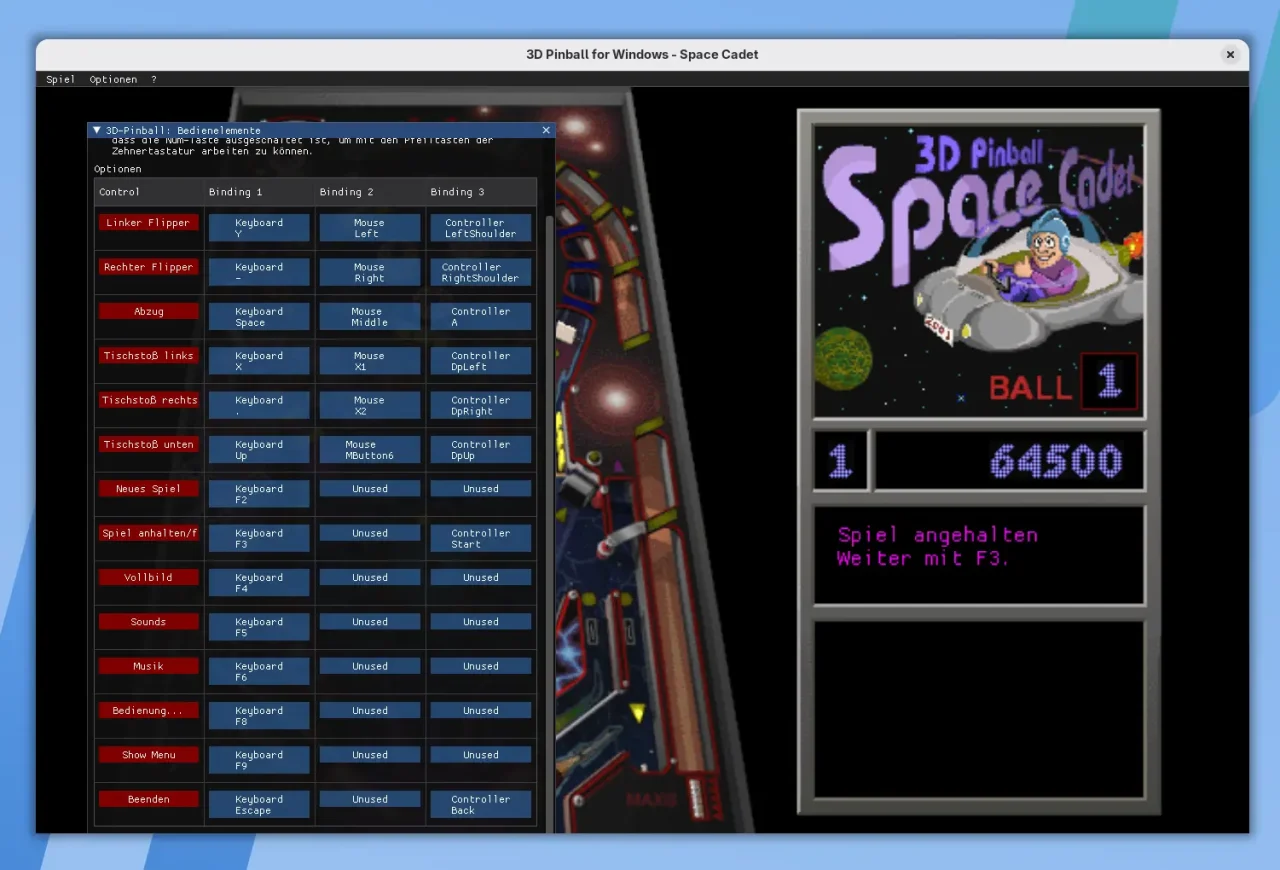This screenshot has width=1280, height=870.
Task: Click the Sounds control button
Action: point(148,622)
